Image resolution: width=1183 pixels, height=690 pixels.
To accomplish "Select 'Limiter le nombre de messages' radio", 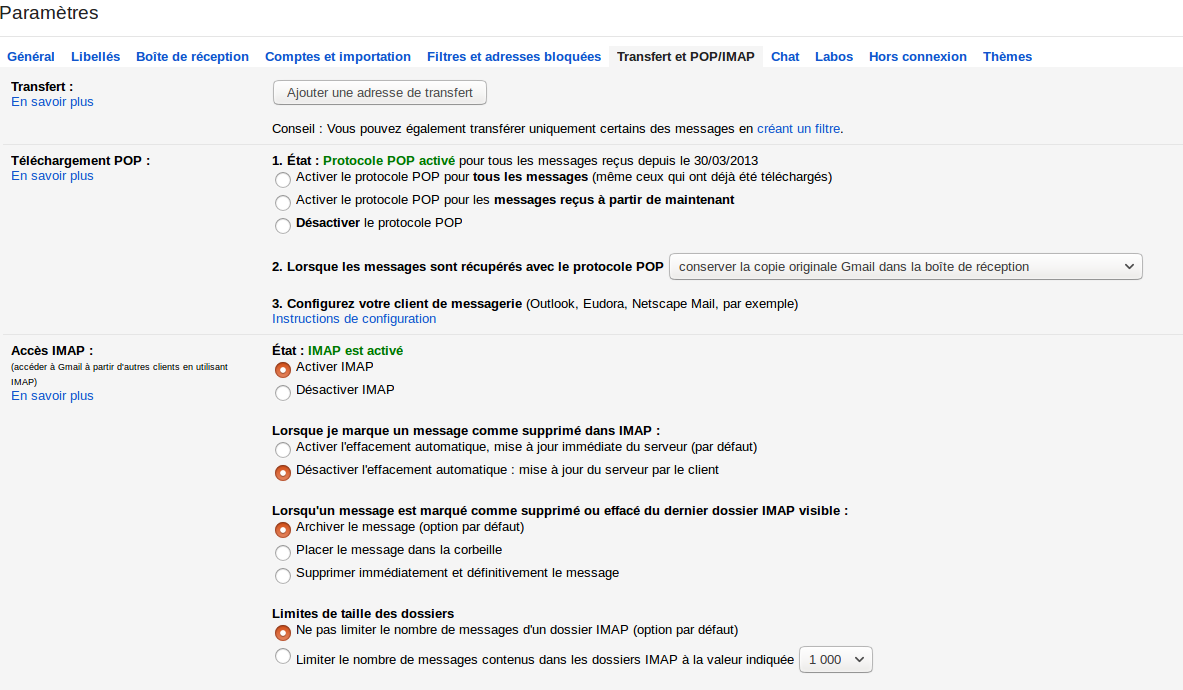I will click(283, 657).
